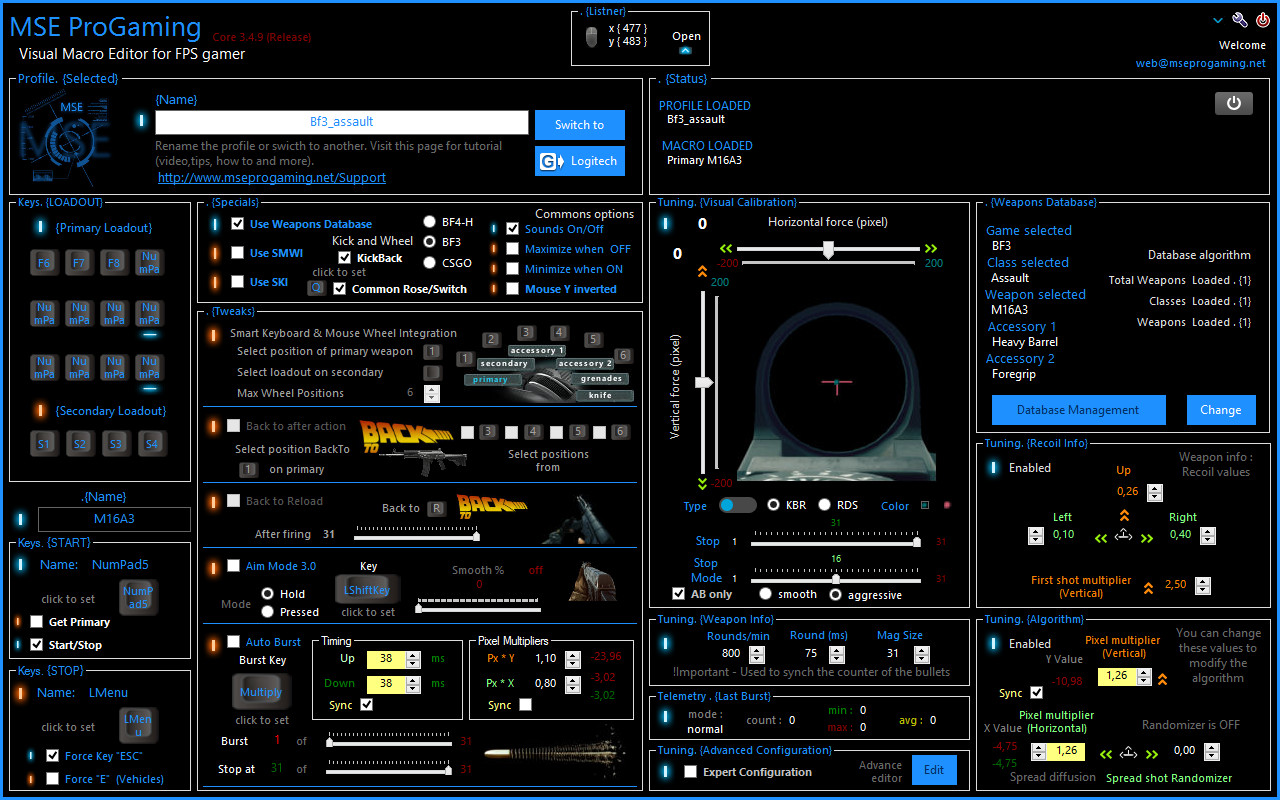Click the S3 secondary loadout key
The width and height of the screenshot is (1280, 800).
coord(114,443)
